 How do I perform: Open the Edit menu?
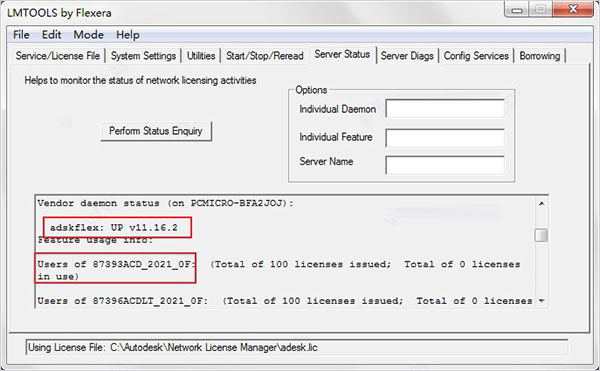pos(51,35)
